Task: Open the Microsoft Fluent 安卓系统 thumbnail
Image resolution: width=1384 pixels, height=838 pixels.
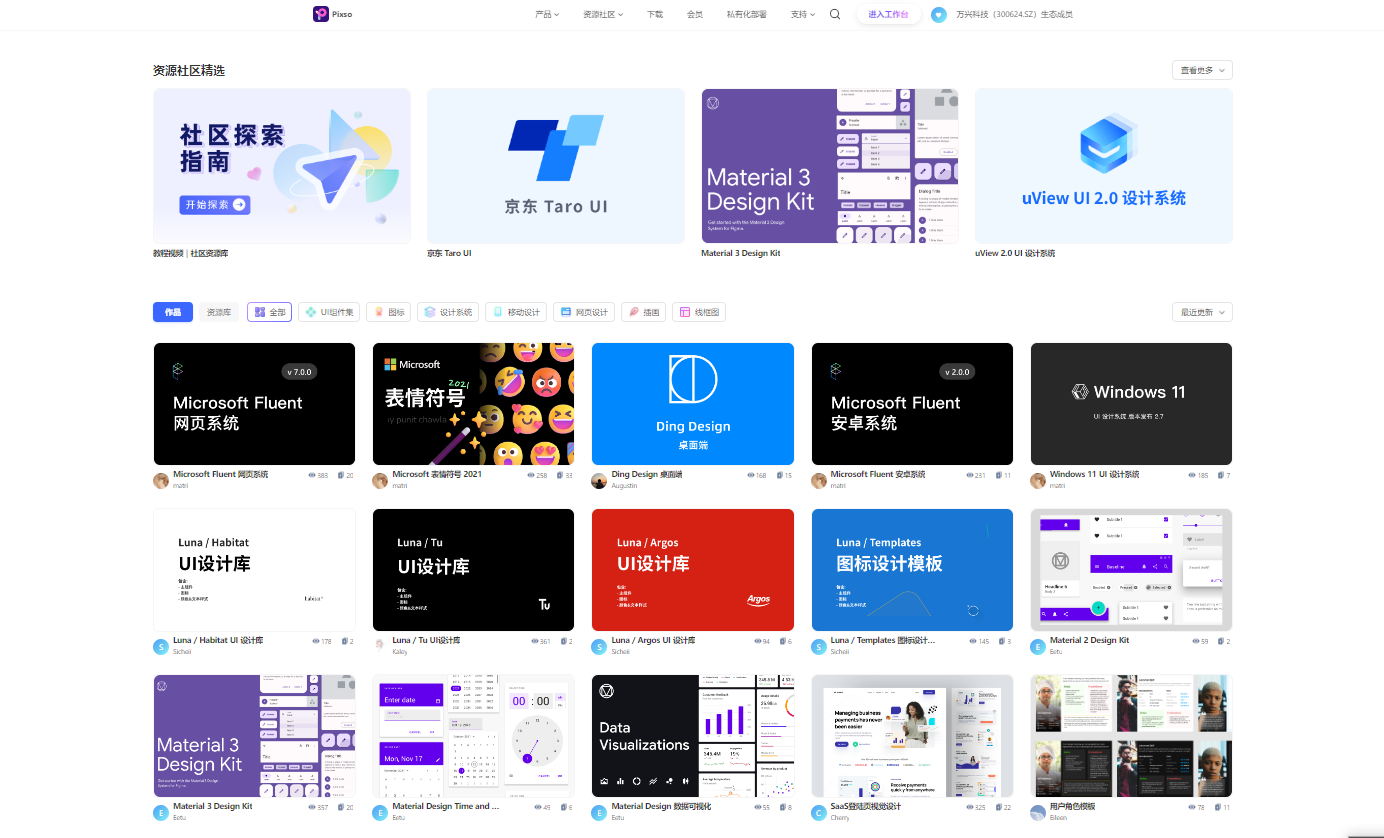Action: (912, 404)
